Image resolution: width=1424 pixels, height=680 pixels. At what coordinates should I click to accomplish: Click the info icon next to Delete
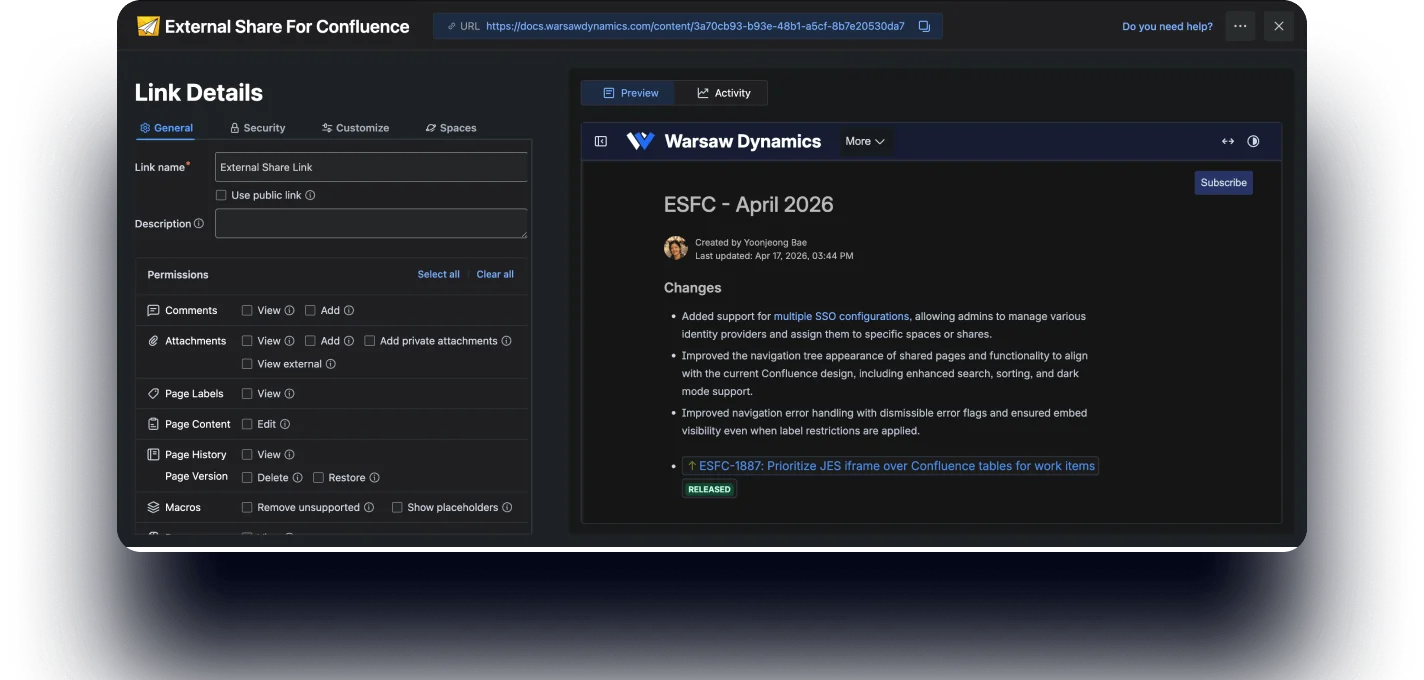pos(298,478)
